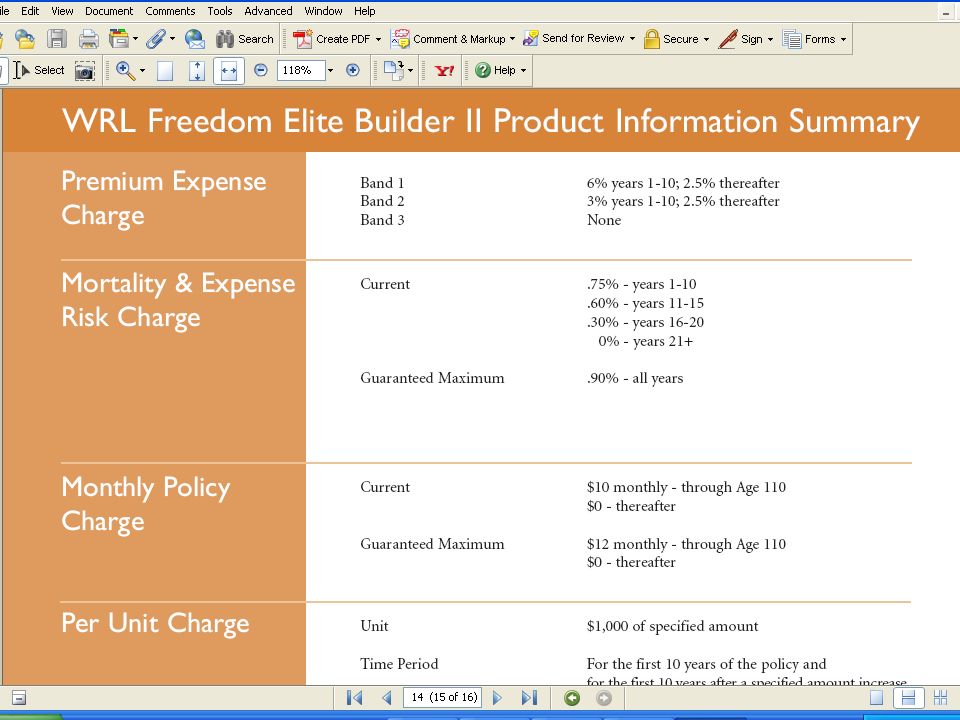Go to the first page

354,697
